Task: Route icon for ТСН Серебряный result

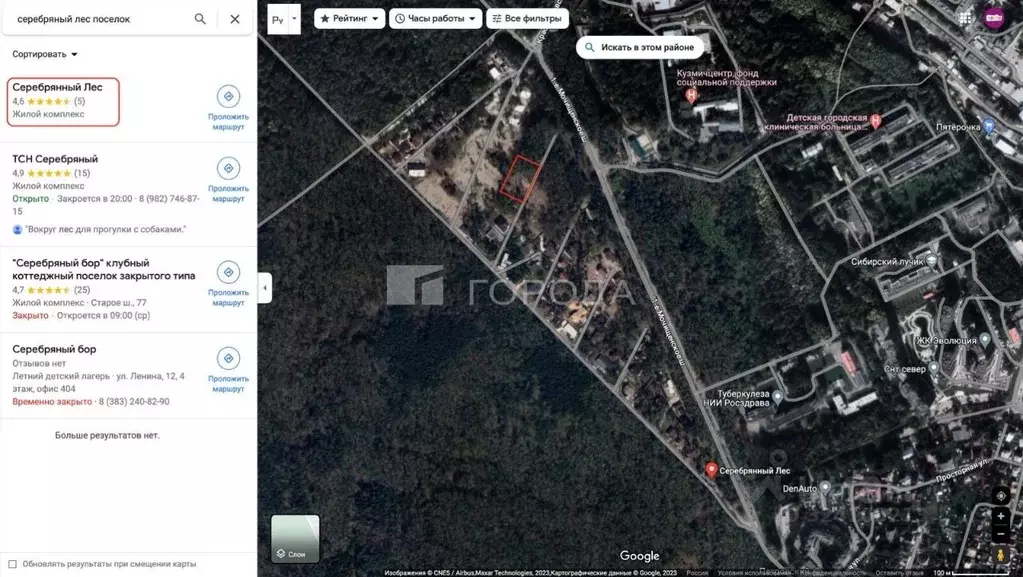Action: point(228,168)
